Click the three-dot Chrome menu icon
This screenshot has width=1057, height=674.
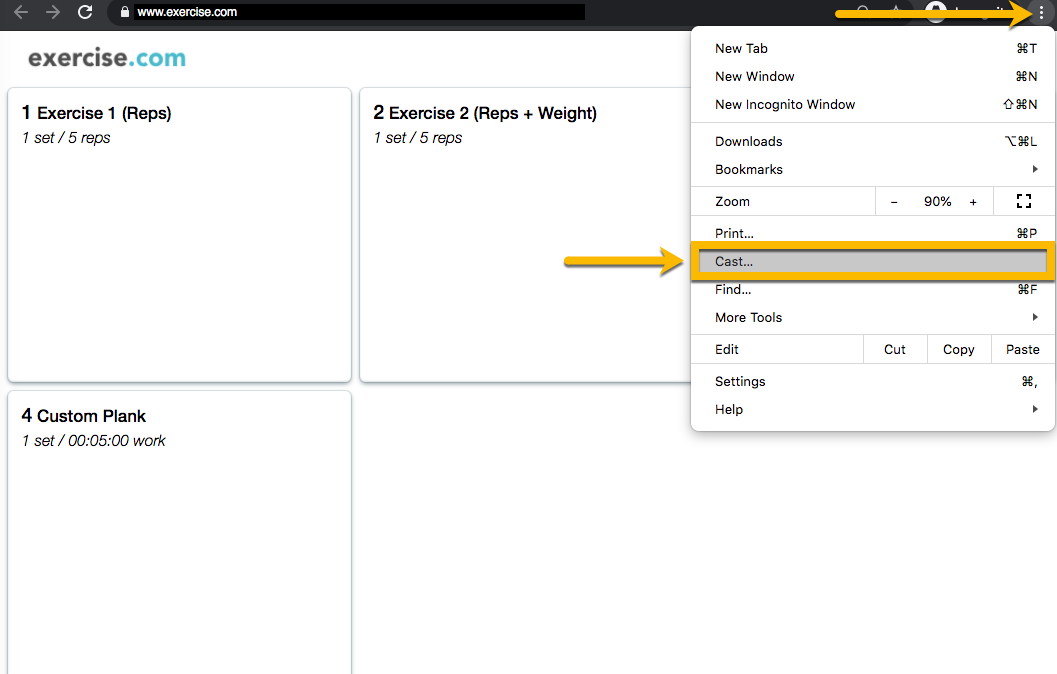coord(1043,12)
